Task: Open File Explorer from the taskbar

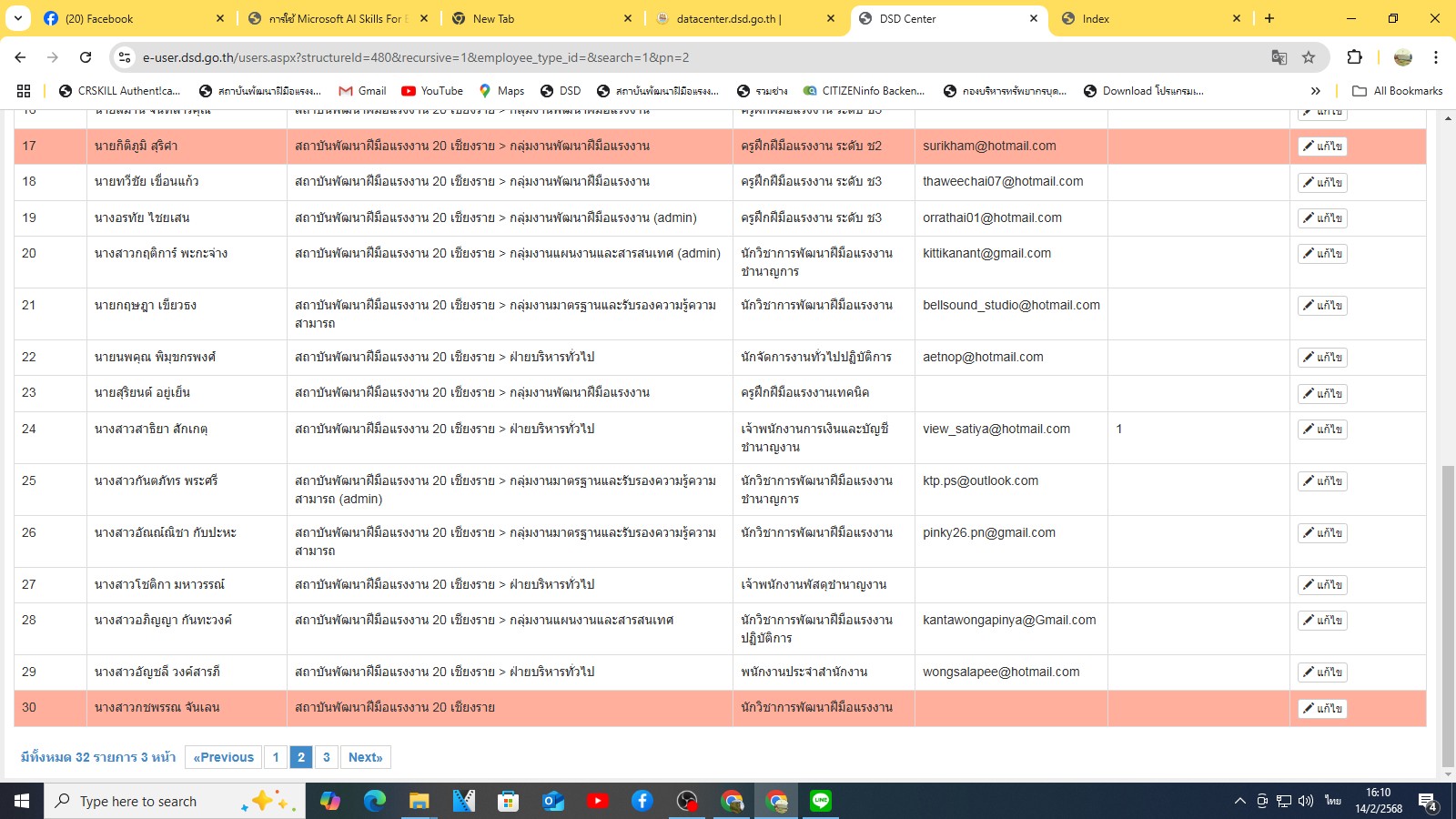Action: click(x=419, y=801)
